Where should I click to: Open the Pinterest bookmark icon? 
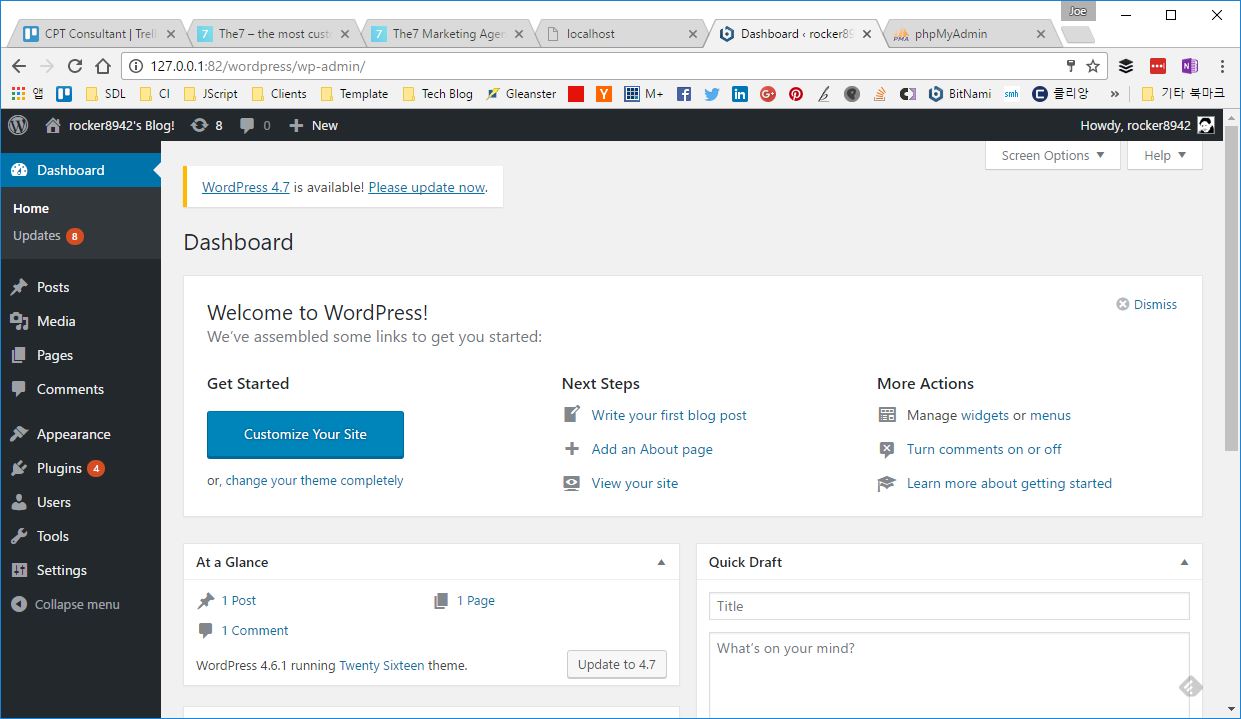tap(796, 94)
